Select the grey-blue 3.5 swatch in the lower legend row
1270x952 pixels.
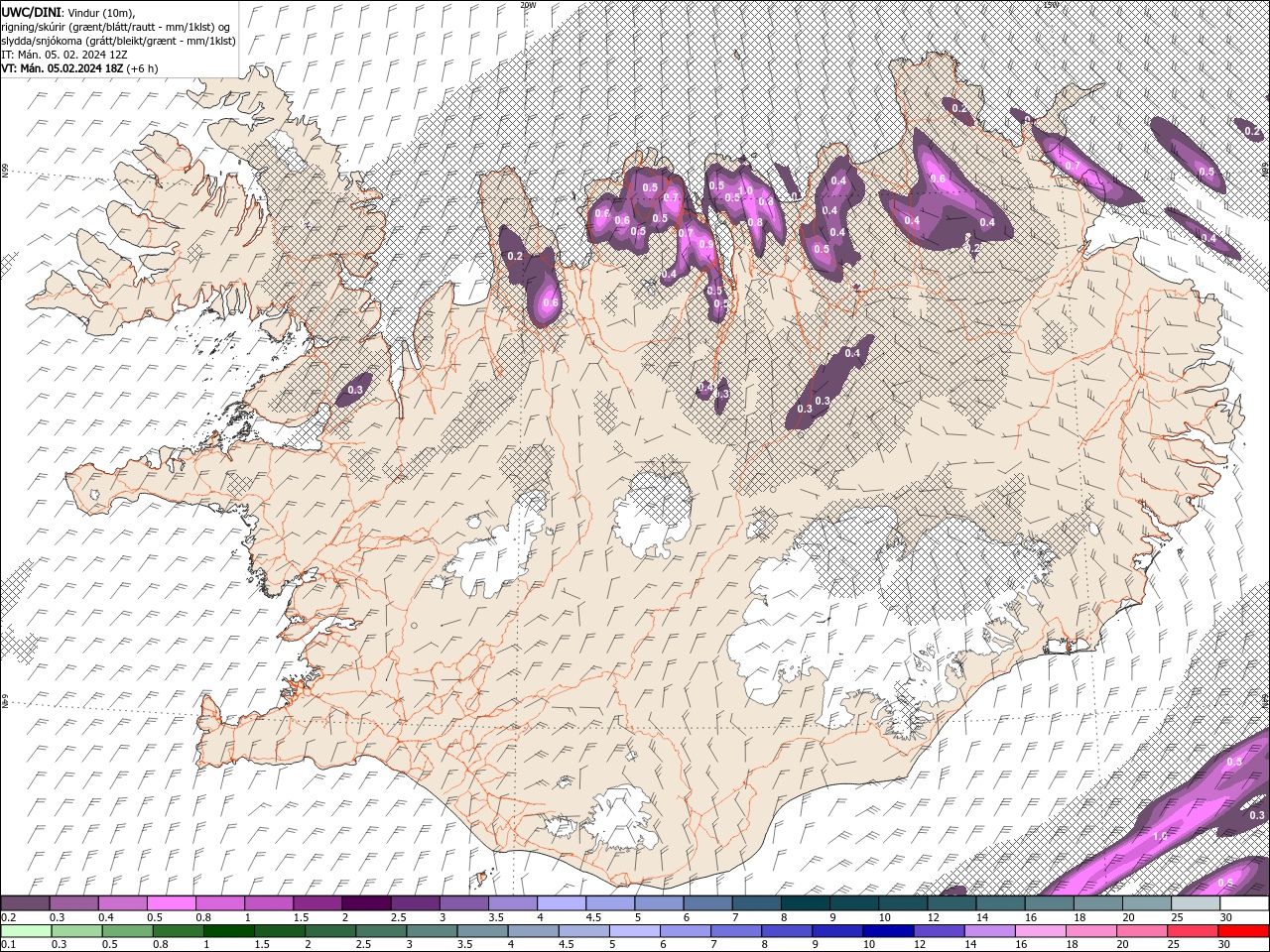tap(482, 931)
